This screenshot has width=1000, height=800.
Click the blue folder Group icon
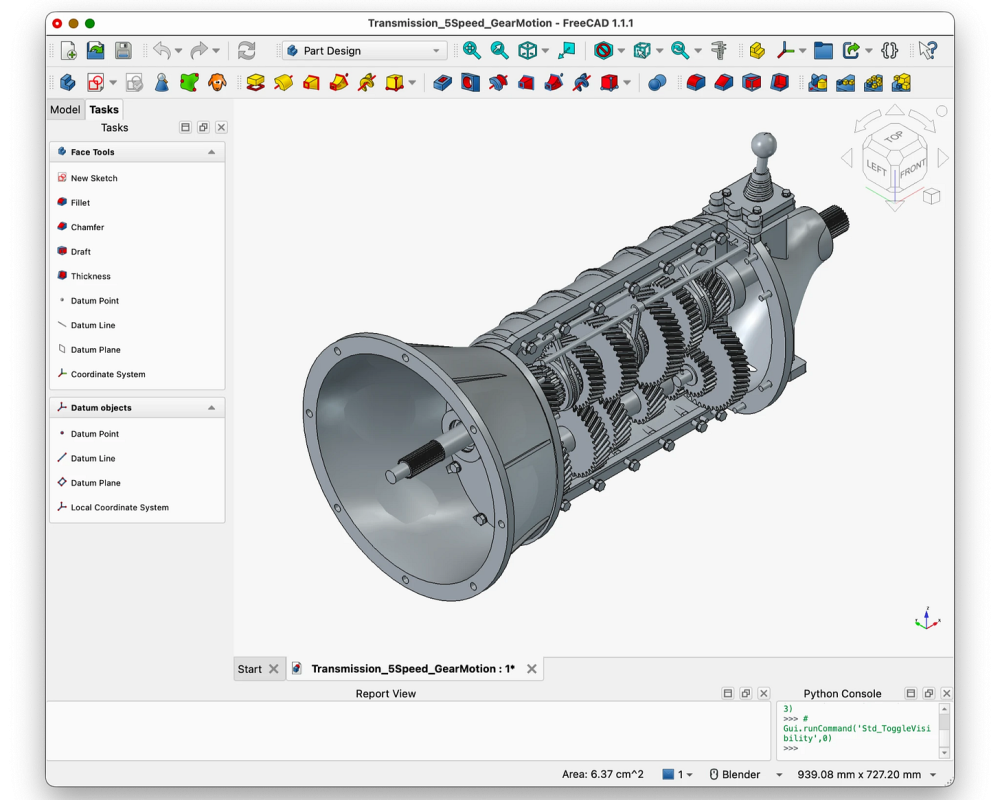click(x=823, y=50)
